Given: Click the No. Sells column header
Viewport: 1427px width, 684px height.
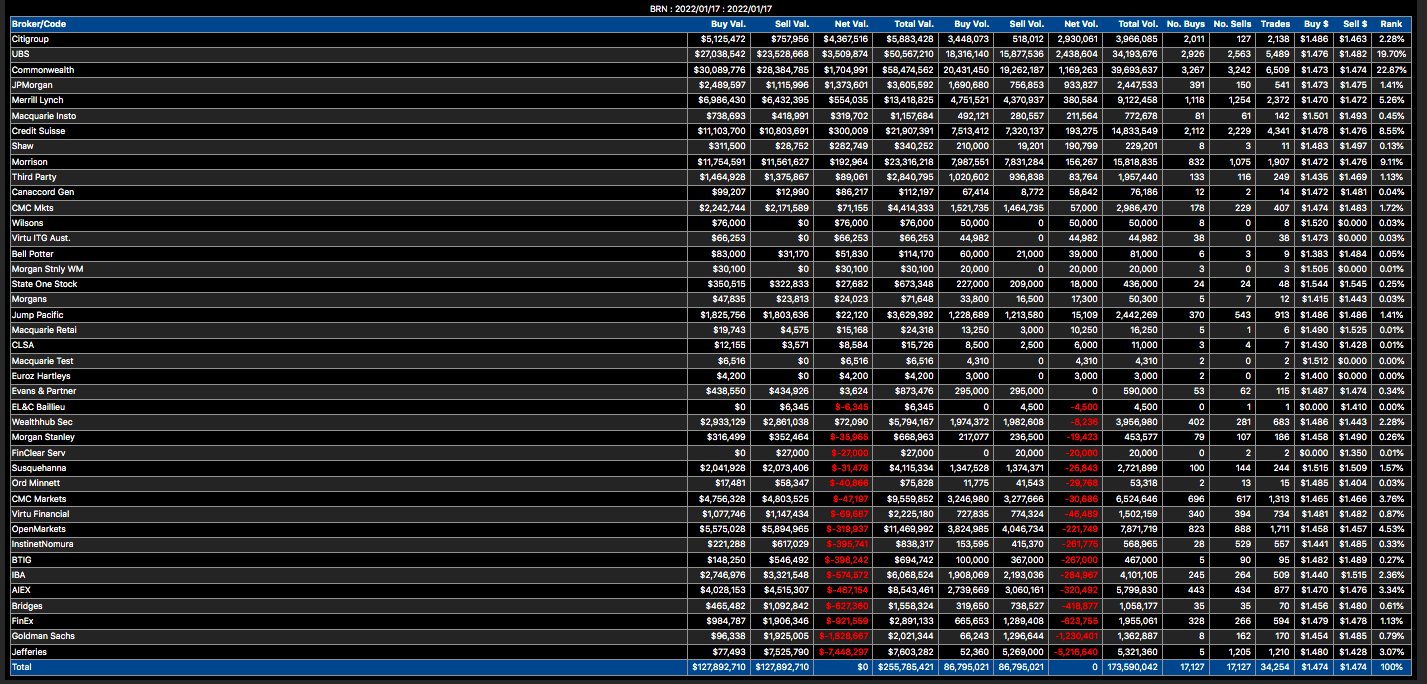Looking at the screenshot, I should pyautogui.click(x=1233, y=23).
